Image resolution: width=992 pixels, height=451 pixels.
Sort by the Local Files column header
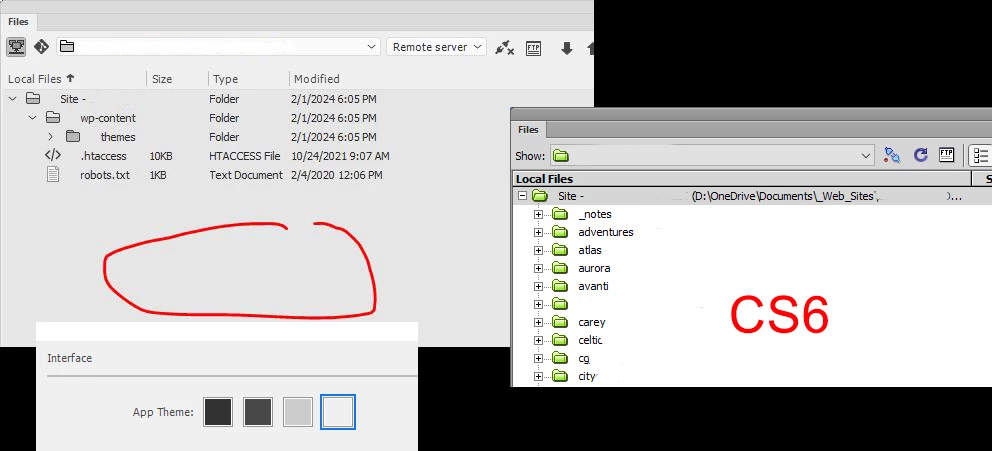pos(41,79)
